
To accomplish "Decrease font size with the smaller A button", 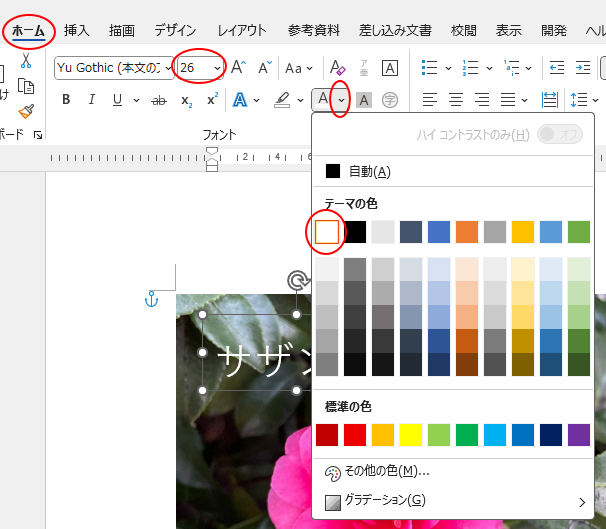I will coord(265,68).
